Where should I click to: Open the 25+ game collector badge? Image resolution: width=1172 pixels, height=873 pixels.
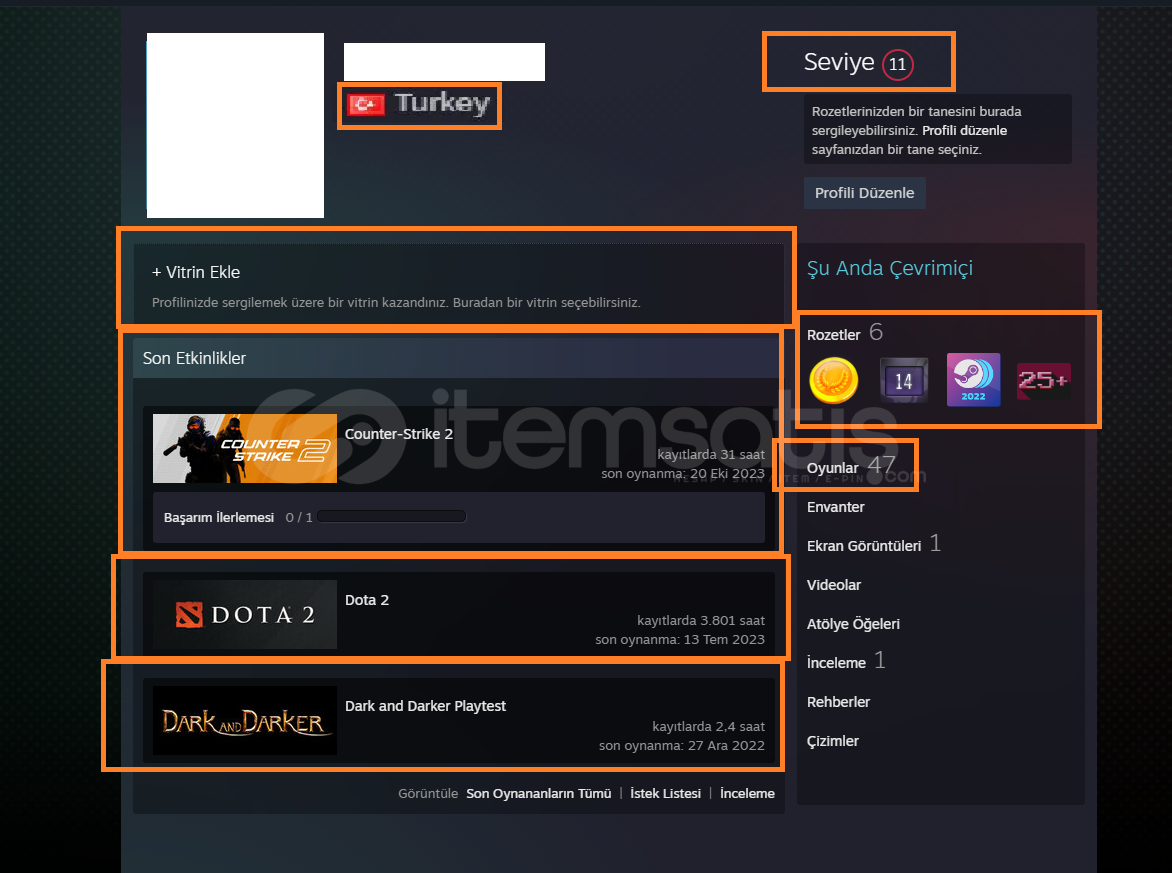click(x=1043, y=380)
